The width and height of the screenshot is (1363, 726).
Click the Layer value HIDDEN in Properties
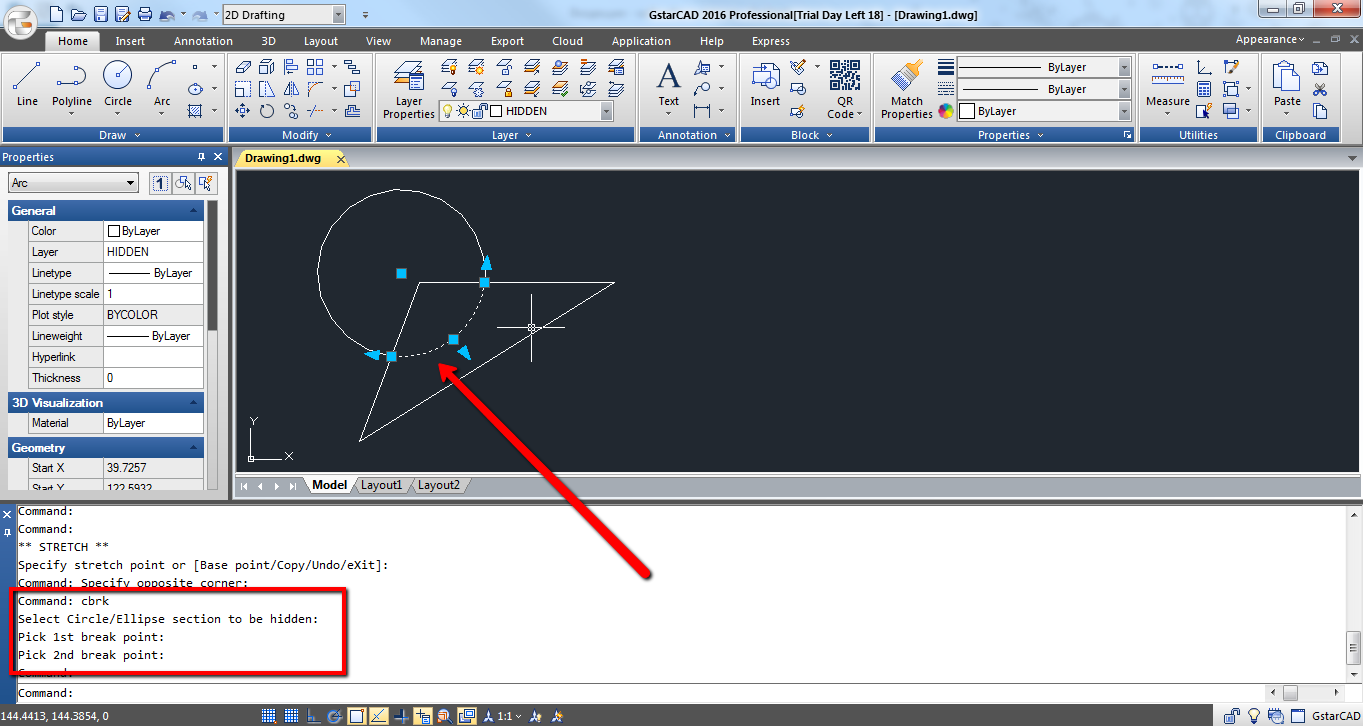click(154, 252)
